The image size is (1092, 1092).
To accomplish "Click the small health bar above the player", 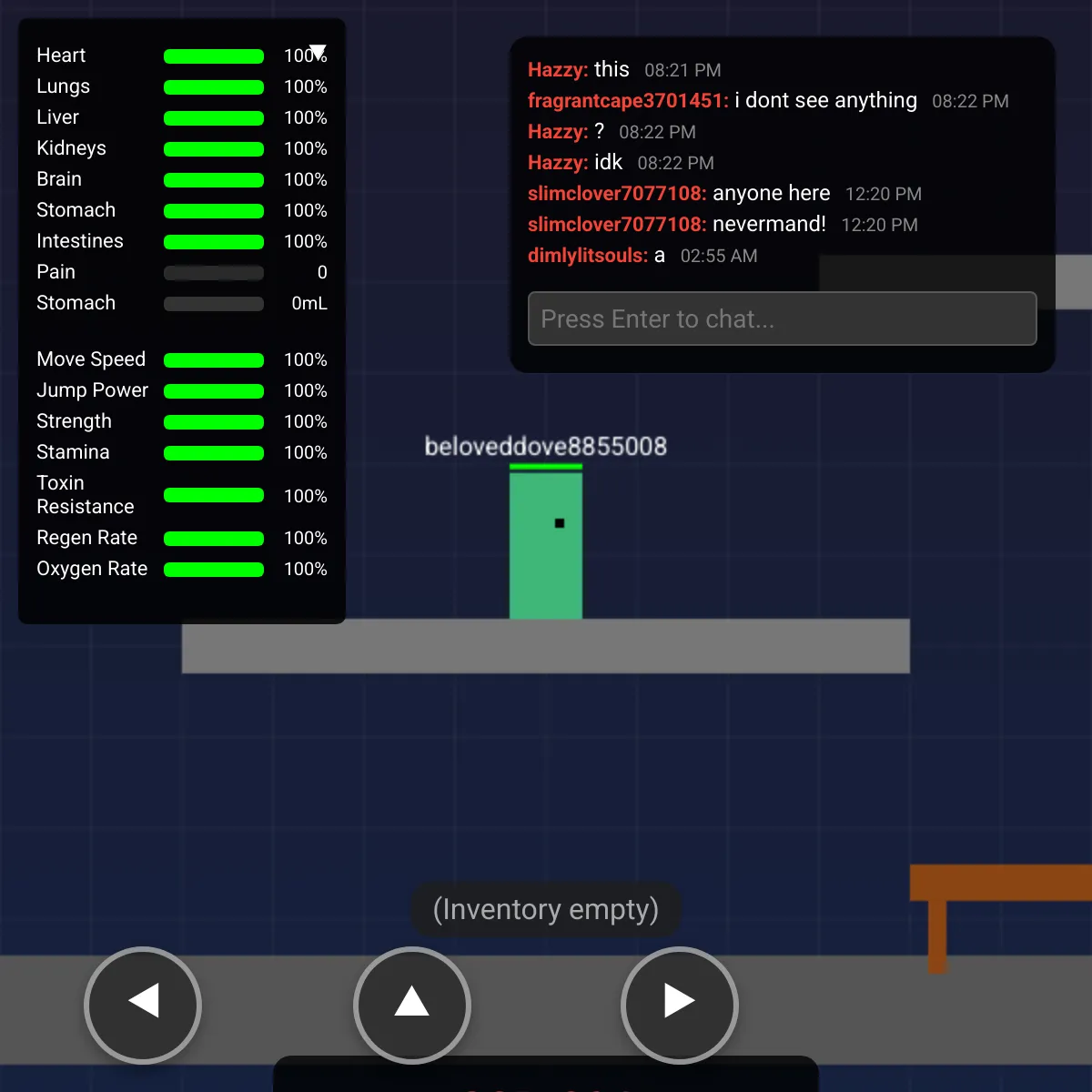I will coord(545,467).
